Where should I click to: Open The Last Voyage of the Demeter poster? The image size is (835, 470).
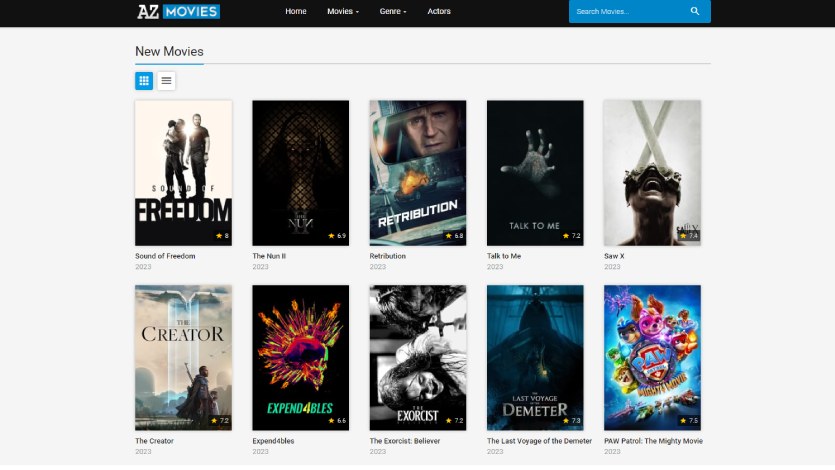tap(535, 358)
